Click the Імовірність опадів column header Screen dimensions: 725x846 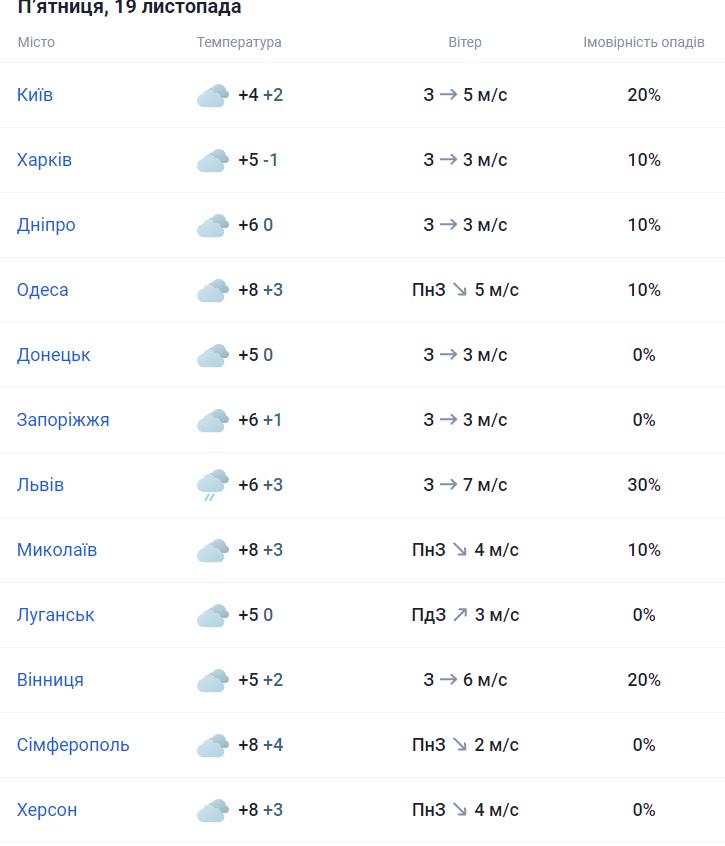pos(643,42)
